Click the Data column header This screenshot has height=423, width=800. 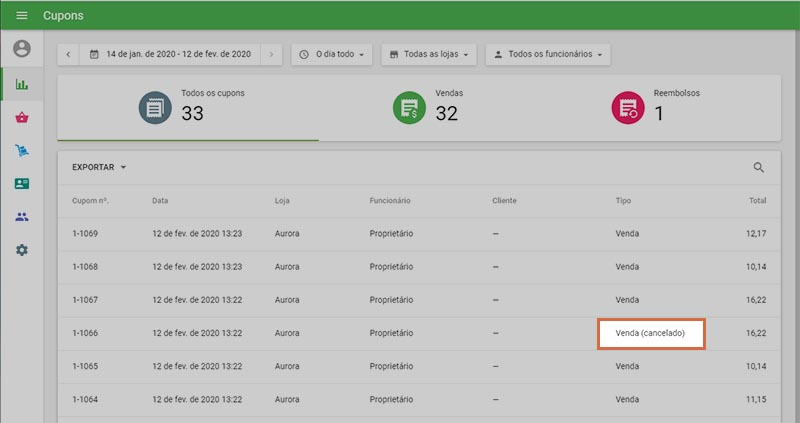(x=160, y=201)
